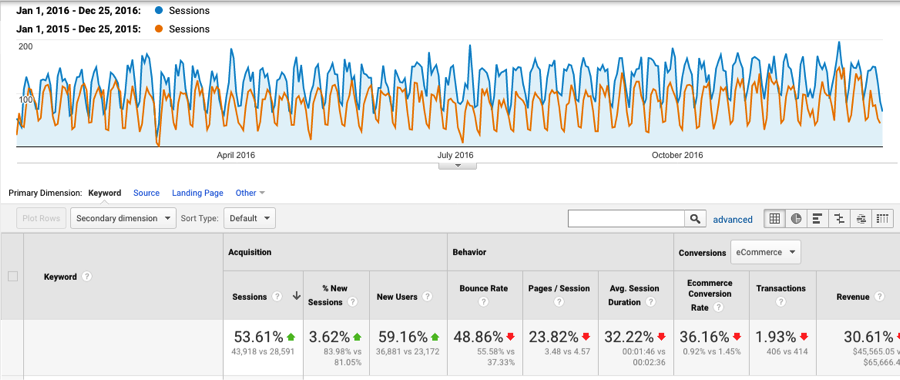Open help icon for Avg. Session Duration
Image resolution: width=900 pixels, height=380 pixels.
point(650,302)
